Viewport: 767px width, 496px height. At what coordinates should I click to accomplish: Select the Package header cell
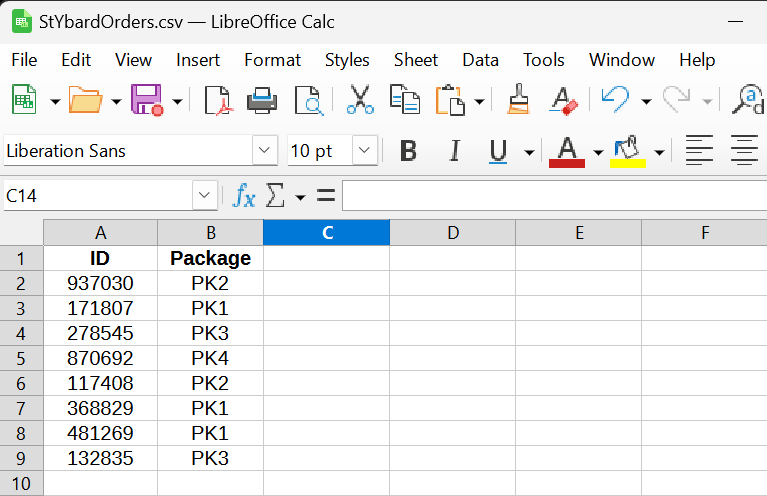210,258
